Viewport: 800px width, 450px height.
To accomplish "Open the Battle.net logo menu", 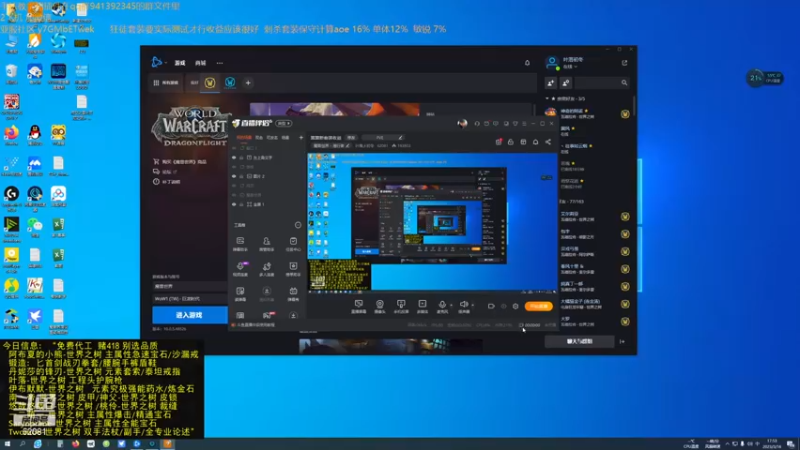I will point(157,63).
